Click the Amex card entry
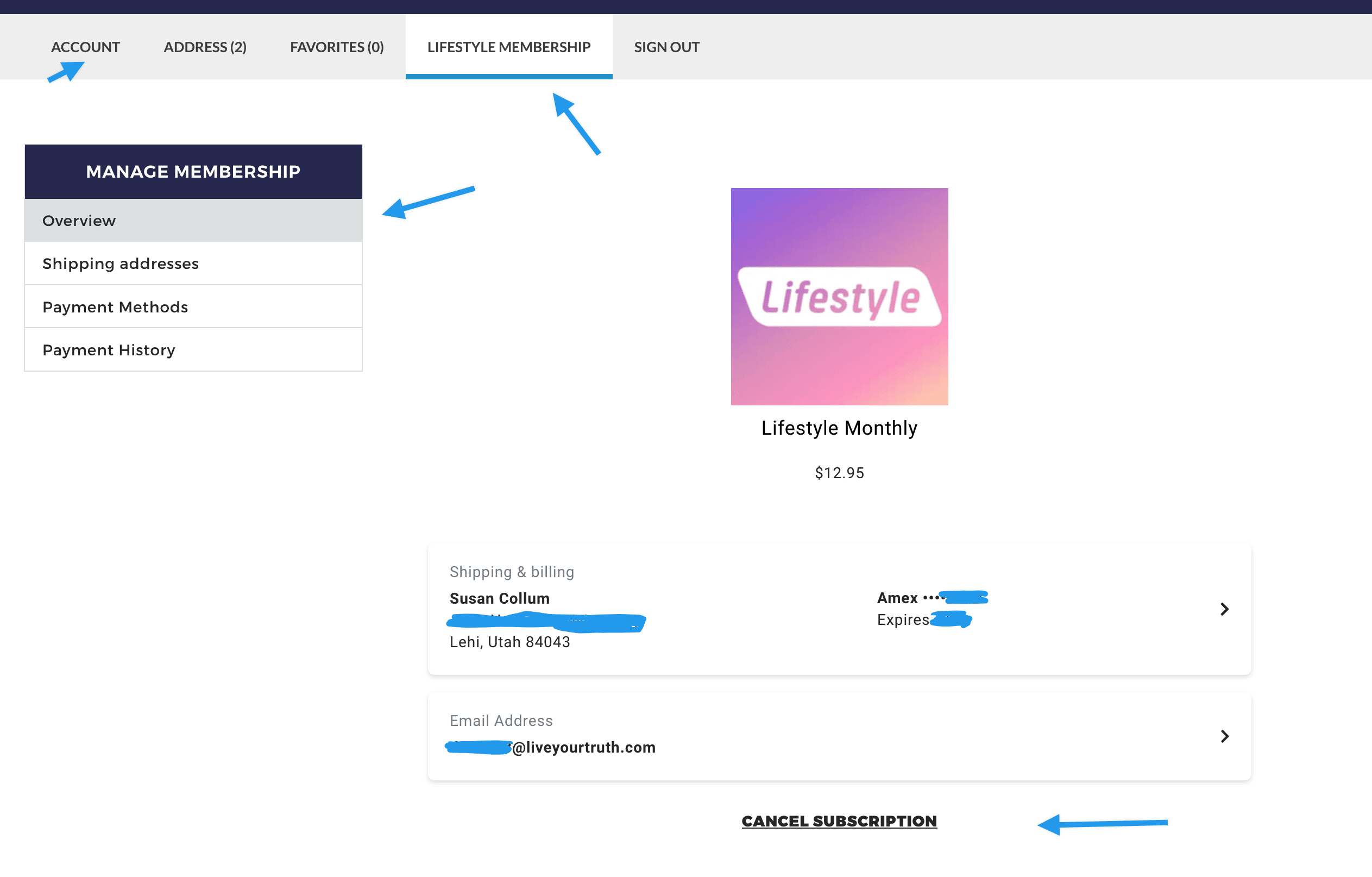The width and height of the screenshot is (1372, 877). click(x=932, y=598)
